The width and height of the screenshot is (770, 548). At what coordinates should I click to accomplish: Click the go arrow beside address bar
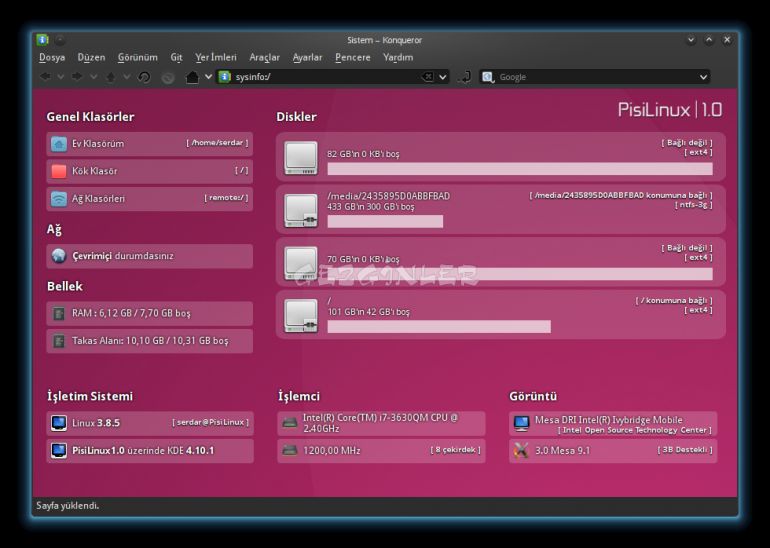click(464, 77)
